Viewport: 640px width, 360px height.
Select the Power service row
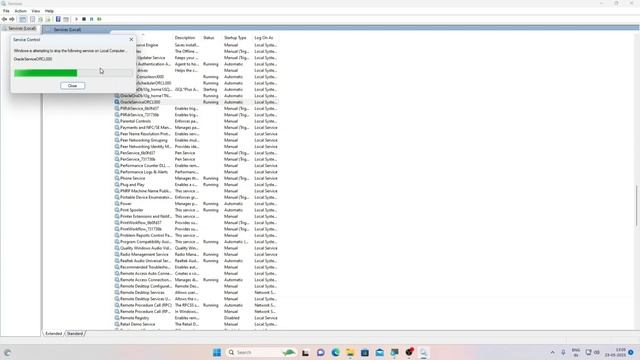pyautogui.click(x=196, y=204)
